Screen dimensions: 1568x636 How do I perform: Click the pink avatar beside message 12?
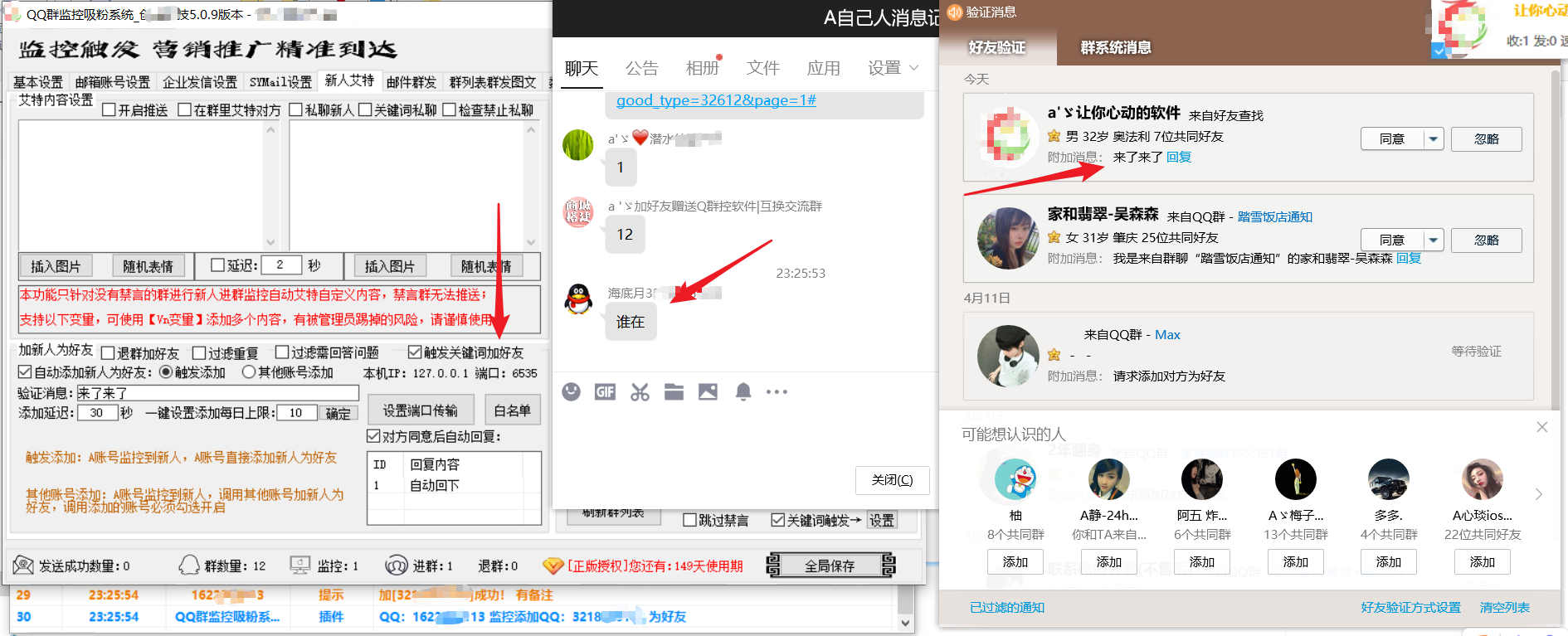click(578, 212)
